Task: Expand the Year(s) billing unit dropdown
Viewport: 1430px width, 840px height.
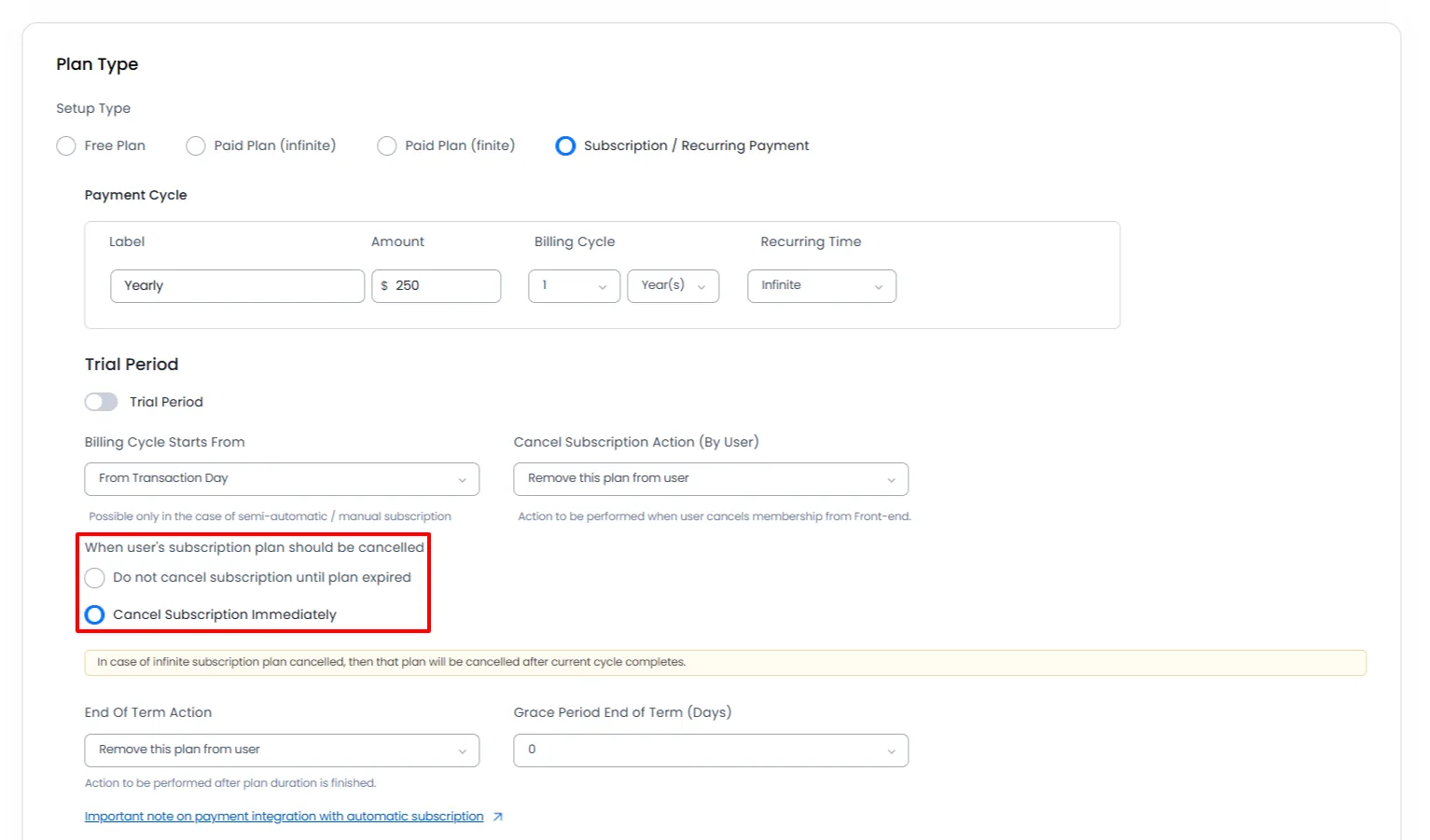Action: click(673, 286)
